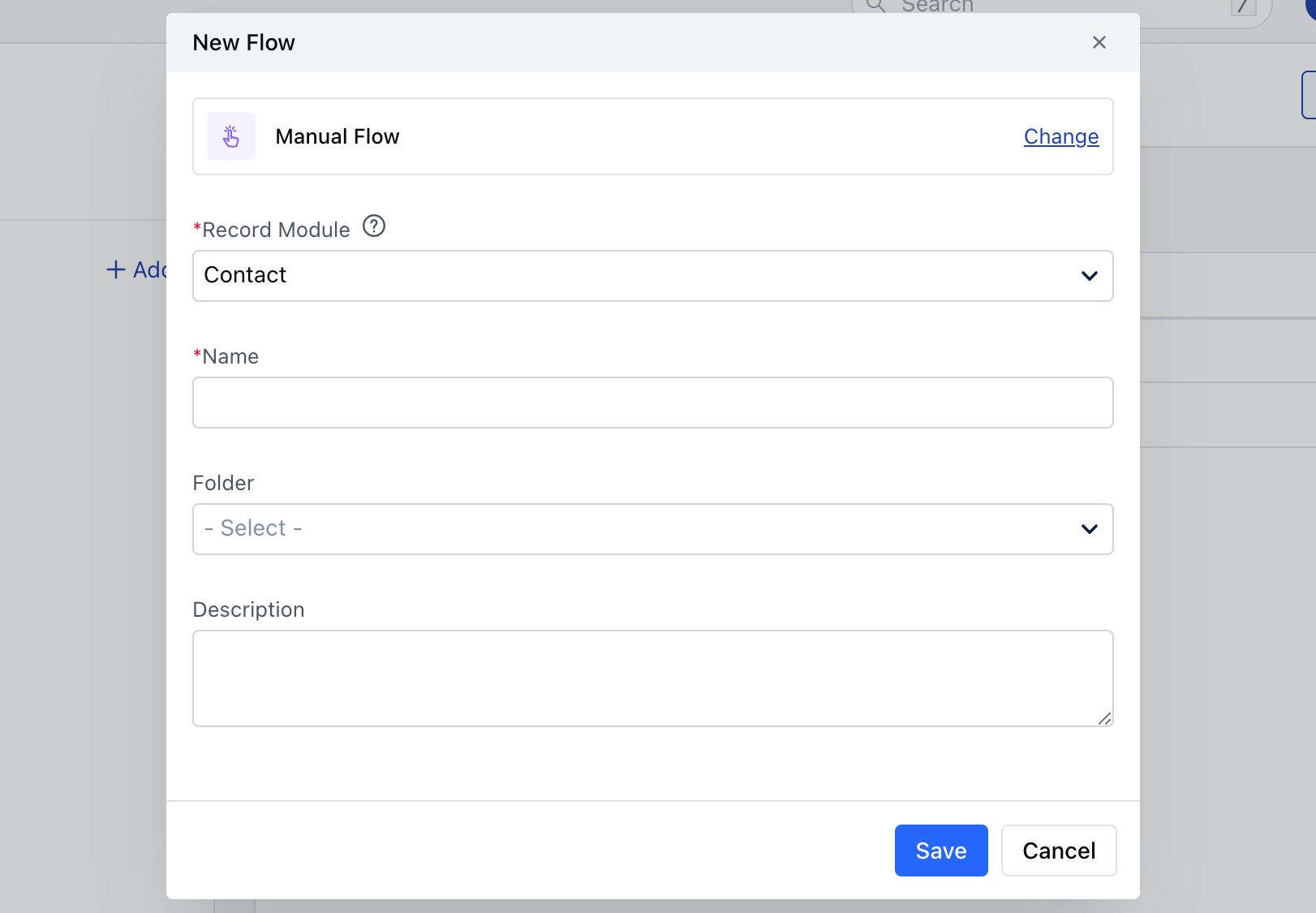Save the new flow
Screen dimensions: 1316x913
tap(941, 851)
